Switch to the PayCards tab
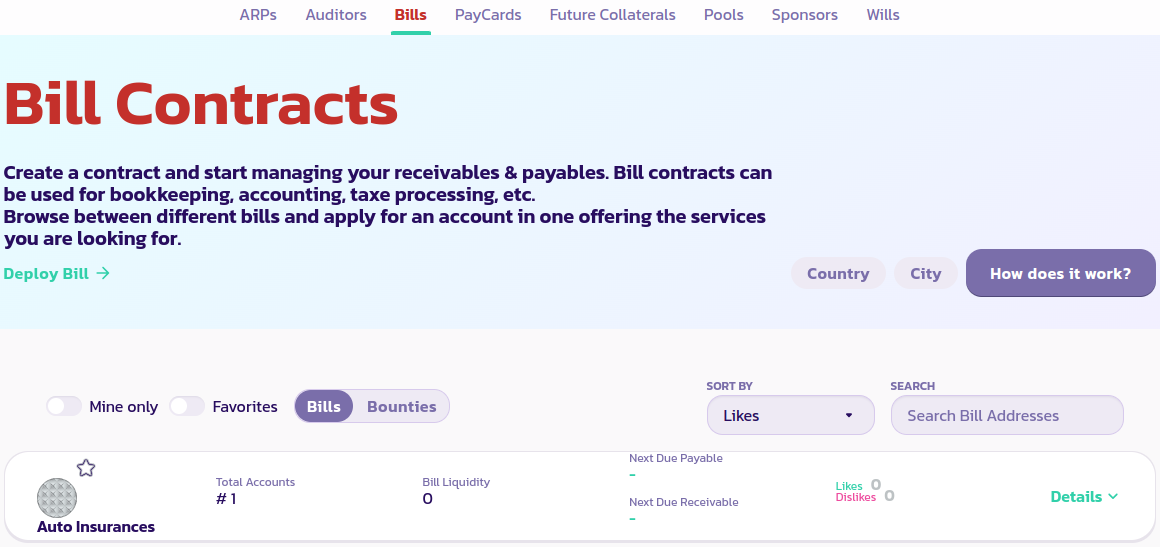Screen dimensions: 1160x547 (x=488, y=15)
